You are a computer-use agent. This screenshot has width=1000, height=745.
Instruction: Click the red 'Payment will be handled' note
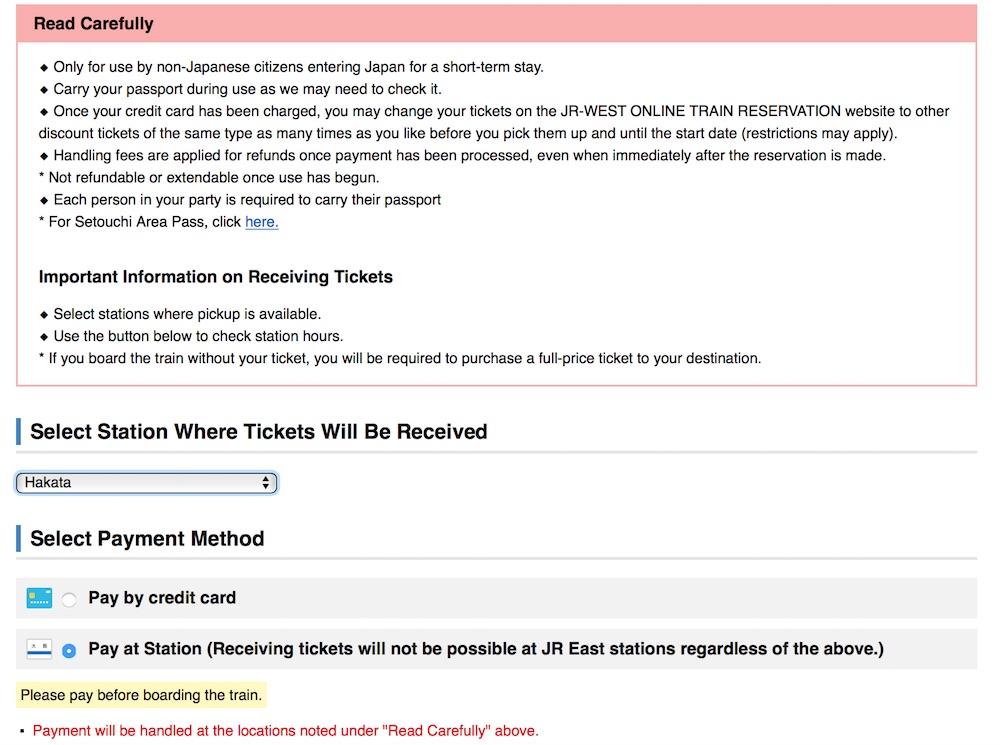pos(285,731)
